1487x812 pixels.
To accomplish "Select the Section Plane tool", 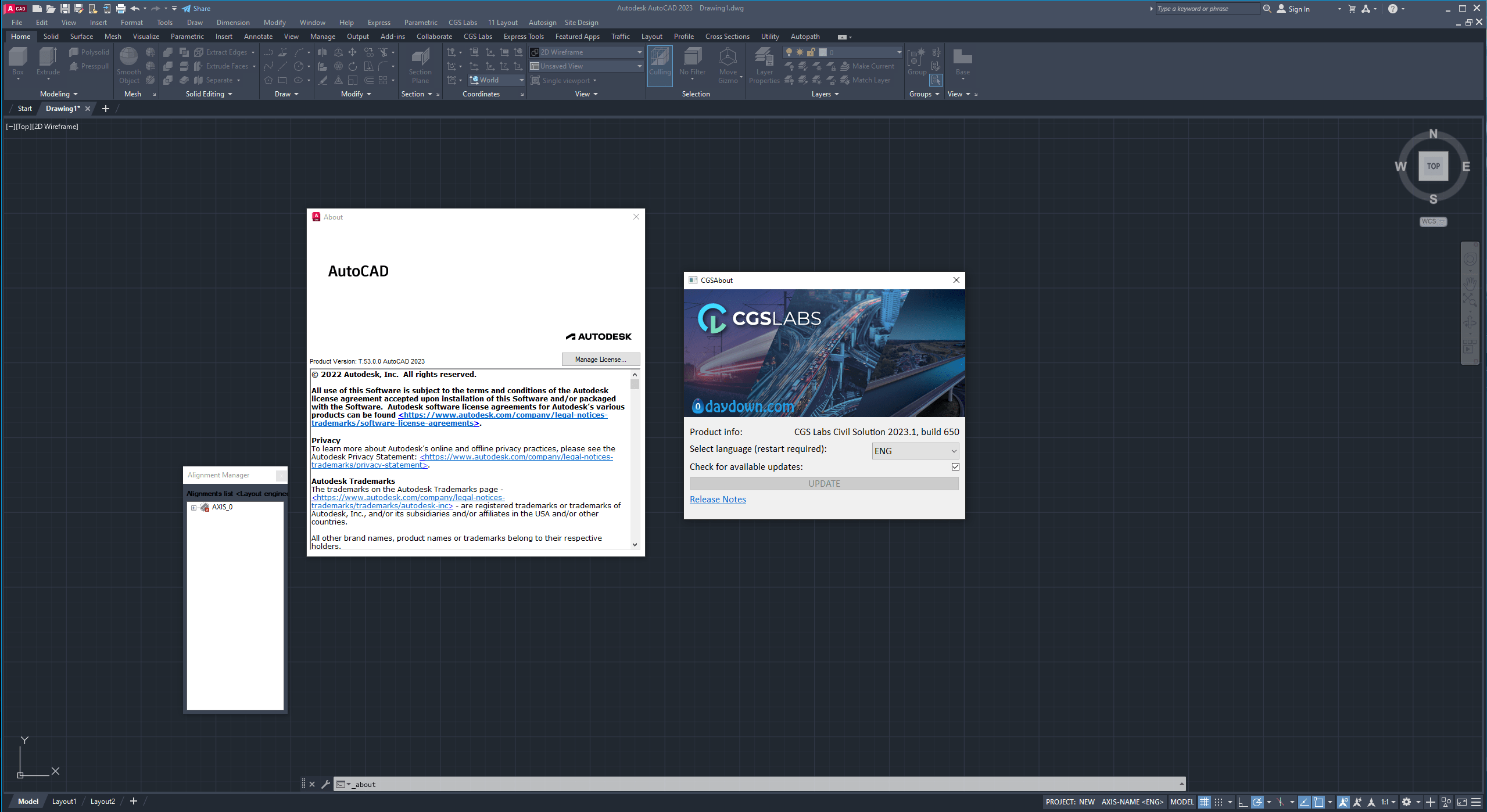I will 420,66.
